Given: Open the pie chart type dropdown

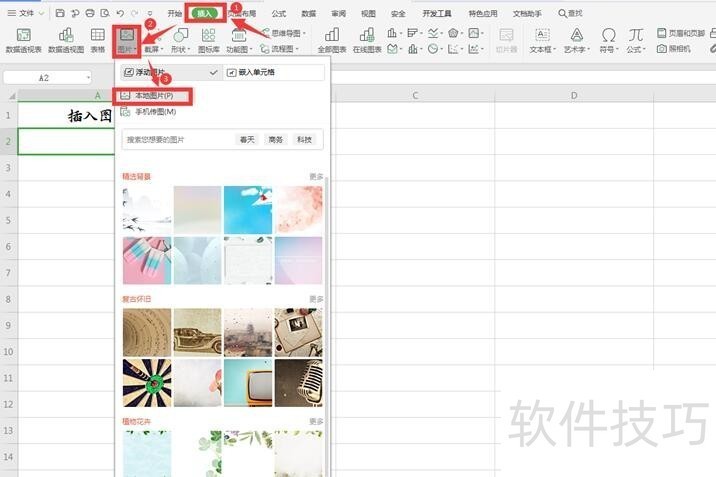Looking at the screenshot, I should [x=435, y=48].
